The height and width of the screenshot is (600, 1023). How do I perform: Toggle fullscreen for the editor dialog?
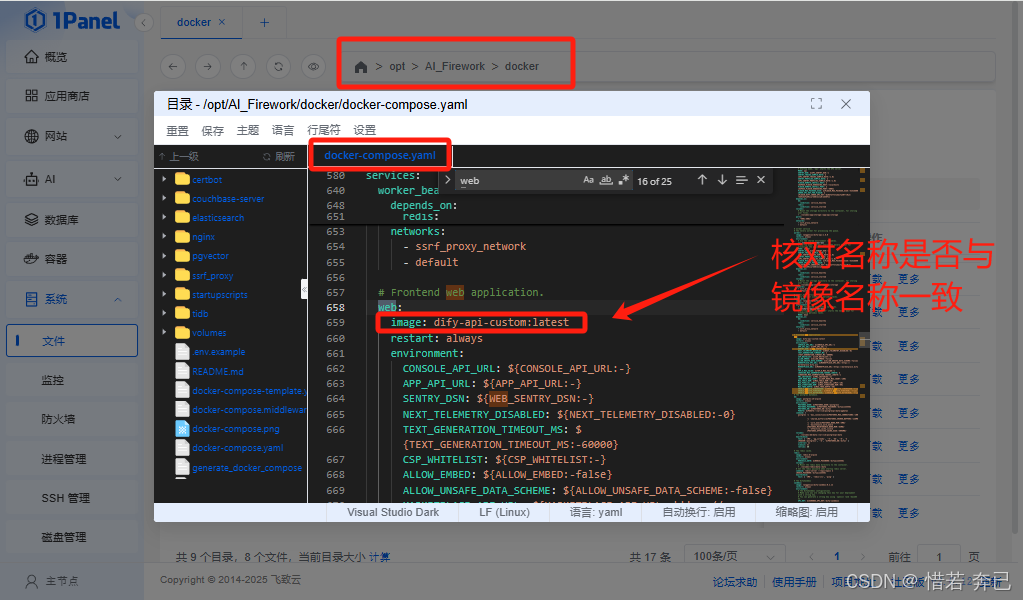tap(816, 104)
